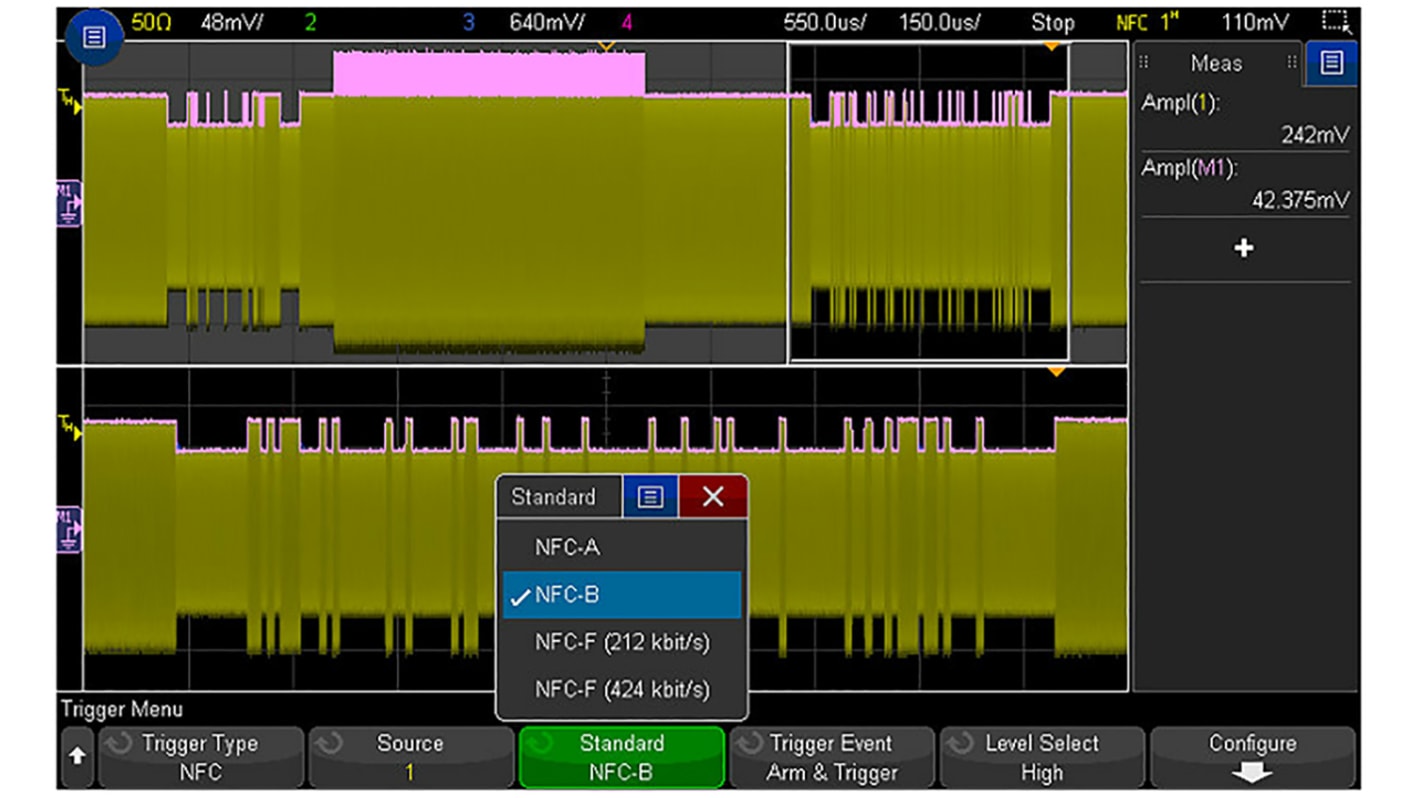Open the Trigger Type softkey

(x=200, y=757)
